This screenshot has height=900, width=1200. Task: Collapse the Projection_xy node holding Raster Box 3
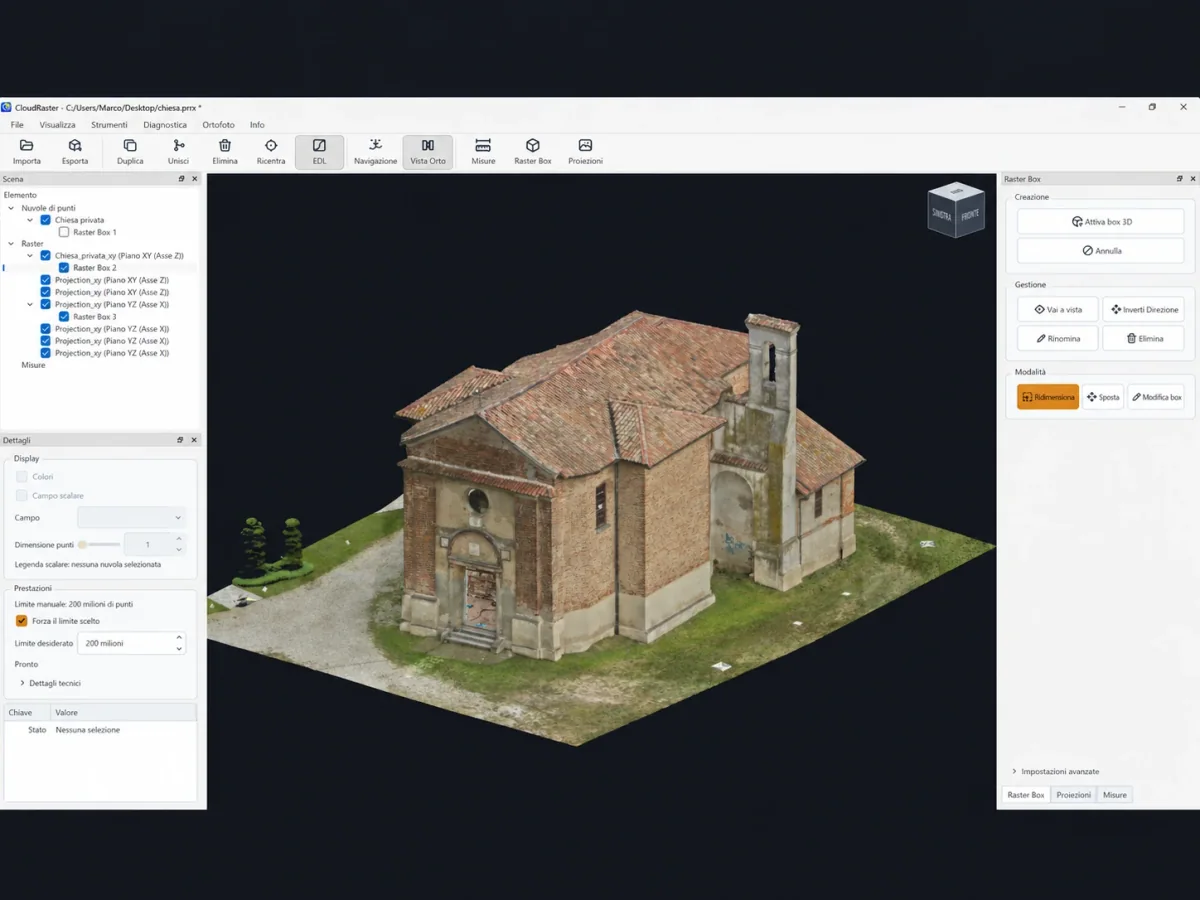pos(30,305)
